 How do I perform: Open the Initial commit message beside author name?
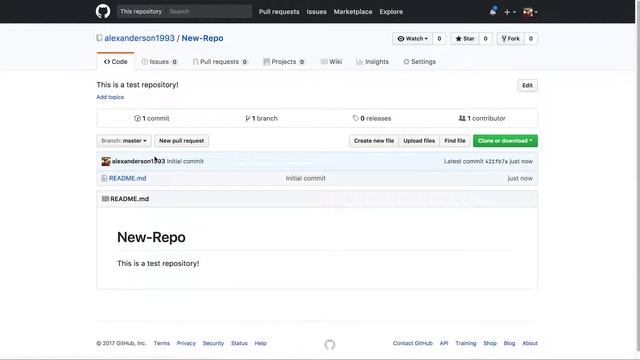[185, 161]
